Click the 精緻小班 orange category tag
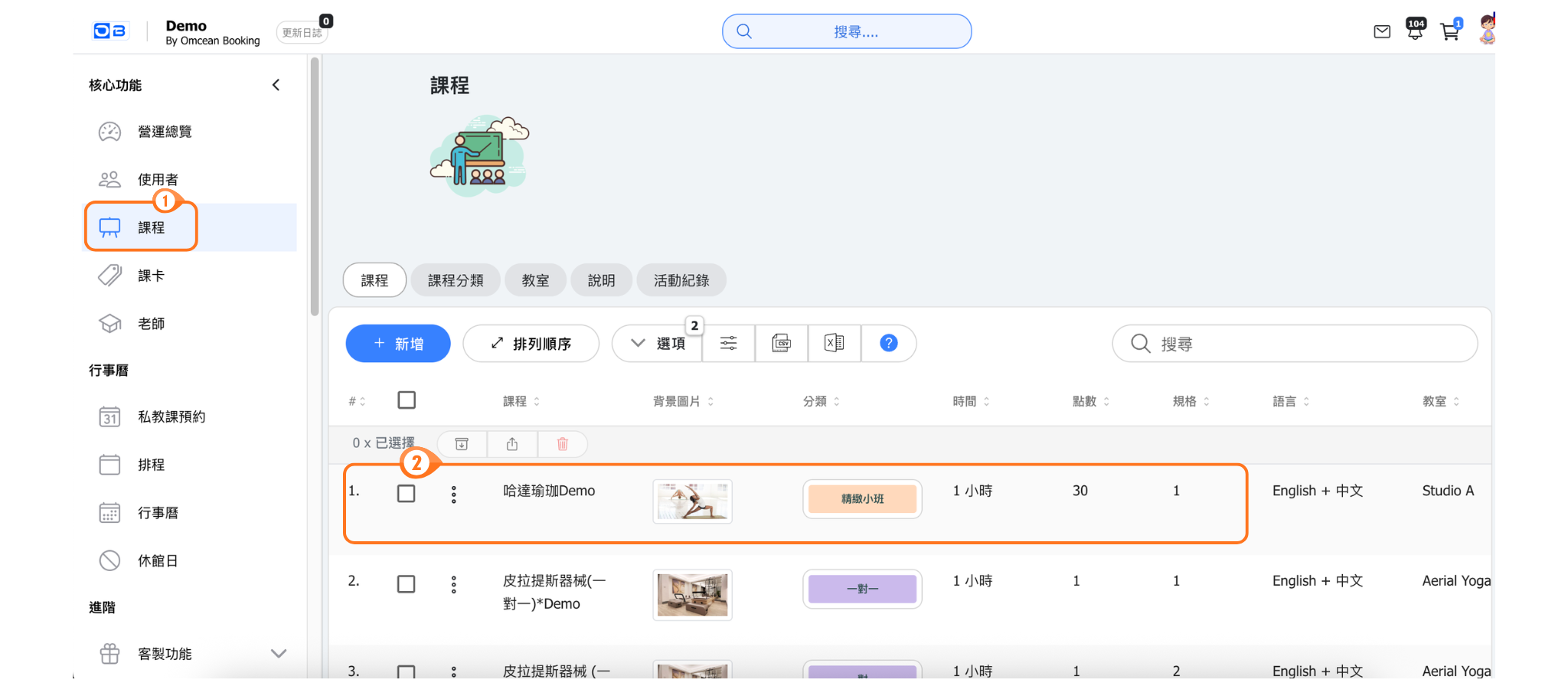The width and height of the screenshot is (1568, 689). tap(862, 499)
